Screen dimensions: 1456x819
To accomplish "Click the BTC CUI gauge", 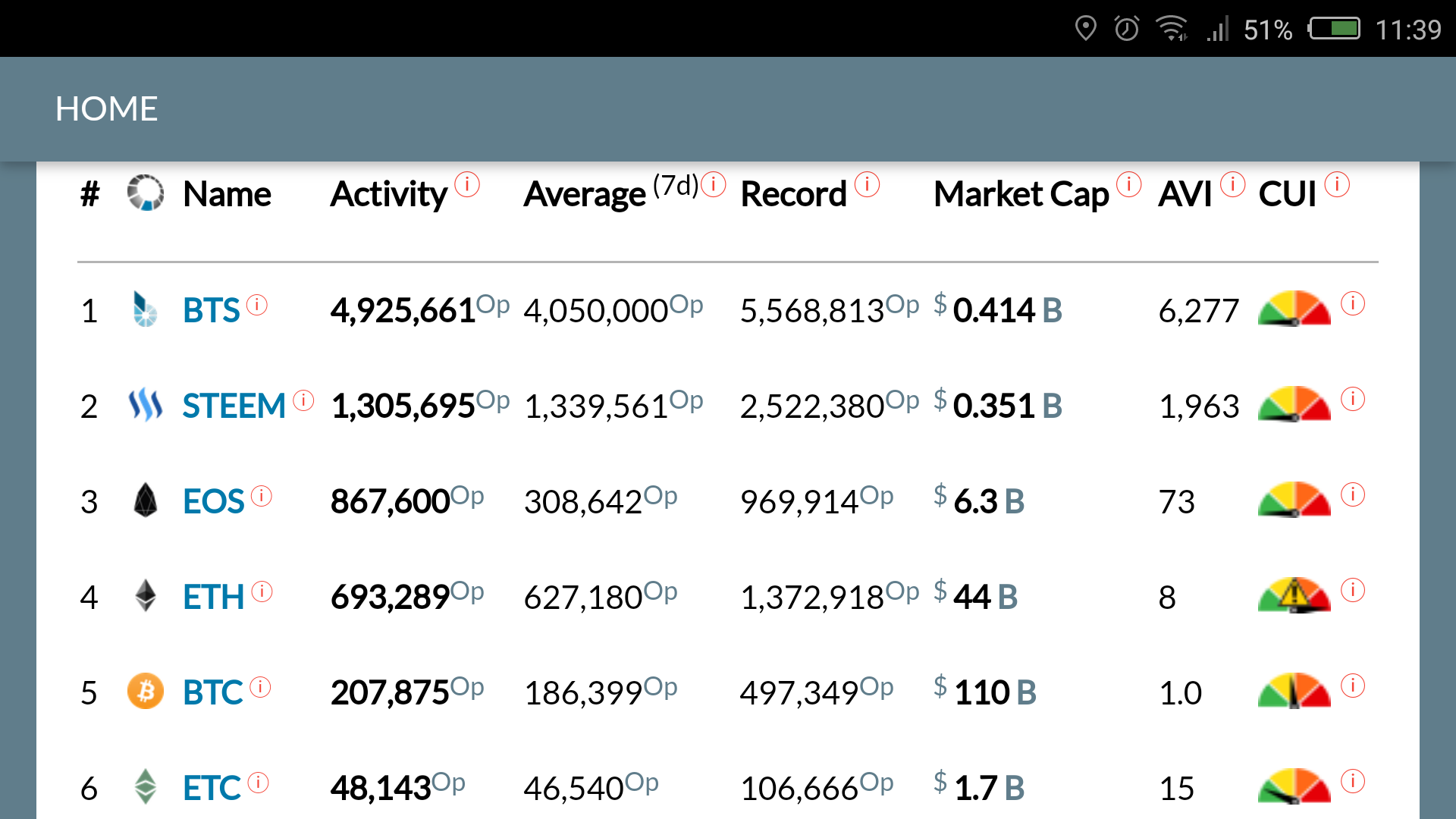I will click(x=1294, y=691).
